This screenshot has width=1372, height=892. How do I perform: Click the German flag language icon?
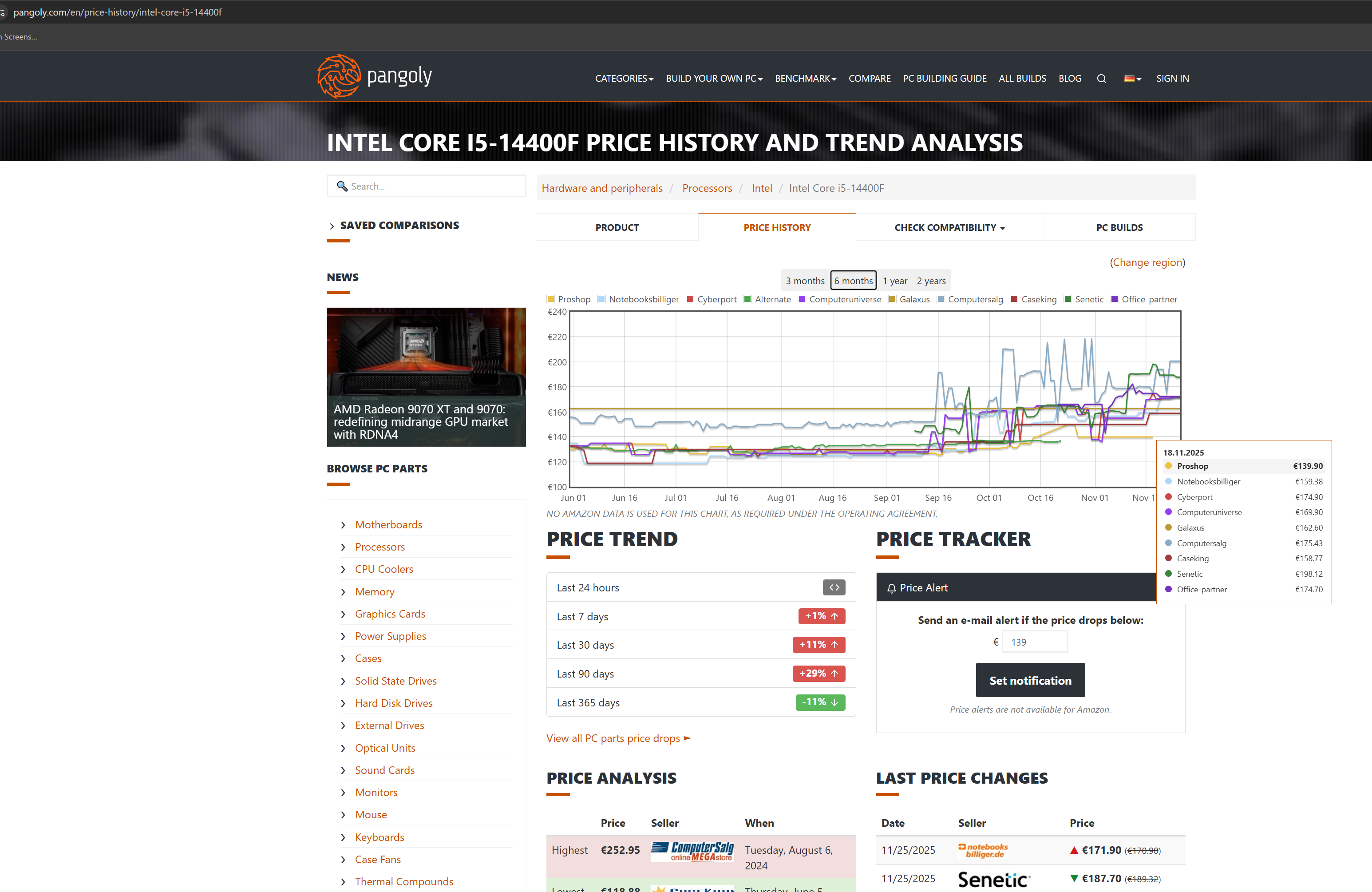tap(1131, 79)
